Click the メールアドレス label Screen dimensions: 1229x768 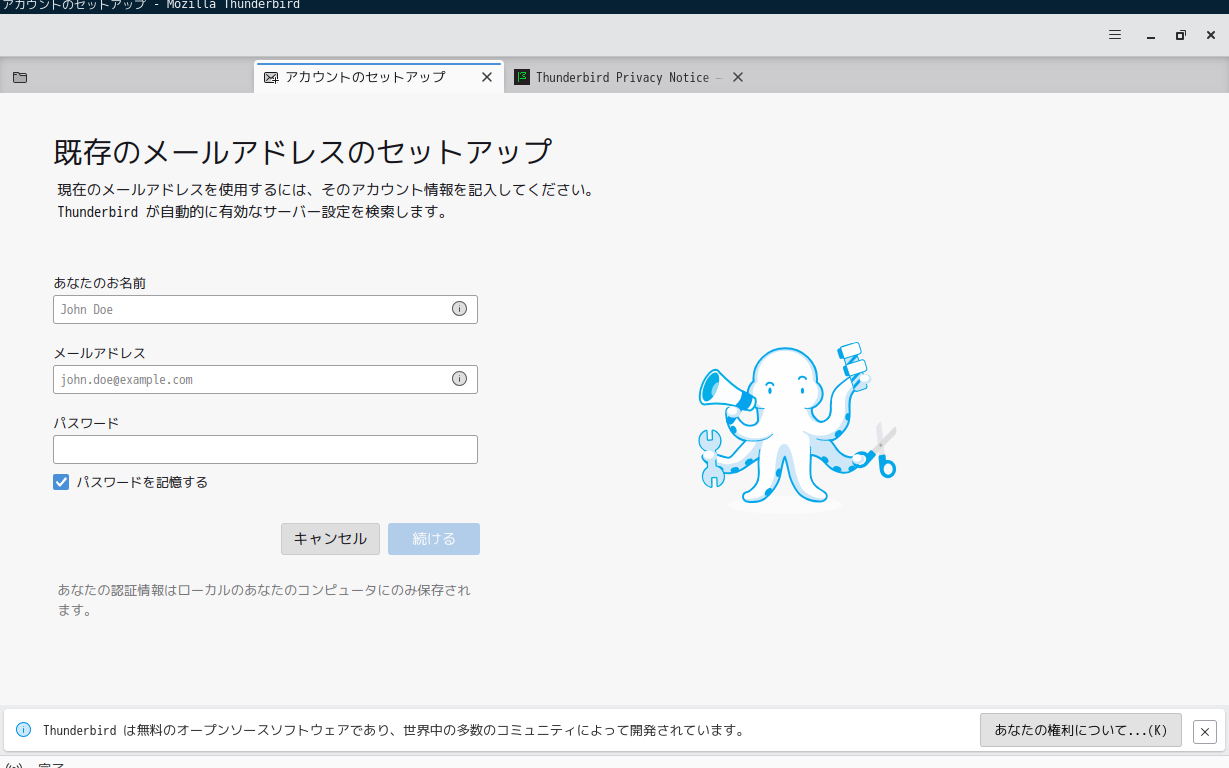pyautogui.click(x=100, y=353)
